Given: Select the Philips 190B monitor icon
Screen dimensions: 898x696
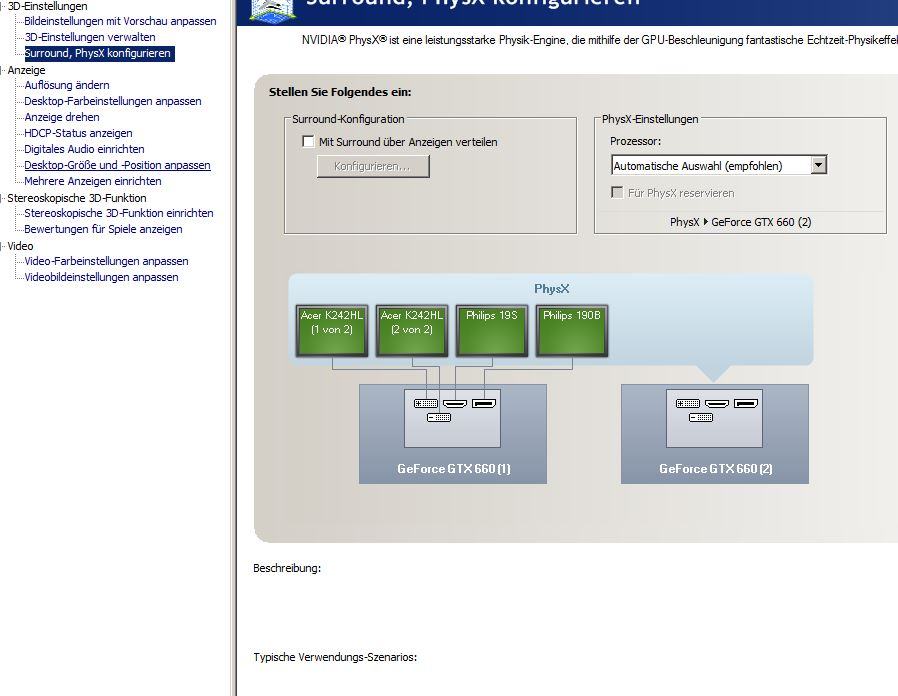Looking at the screenshot, I should point(572,331).
